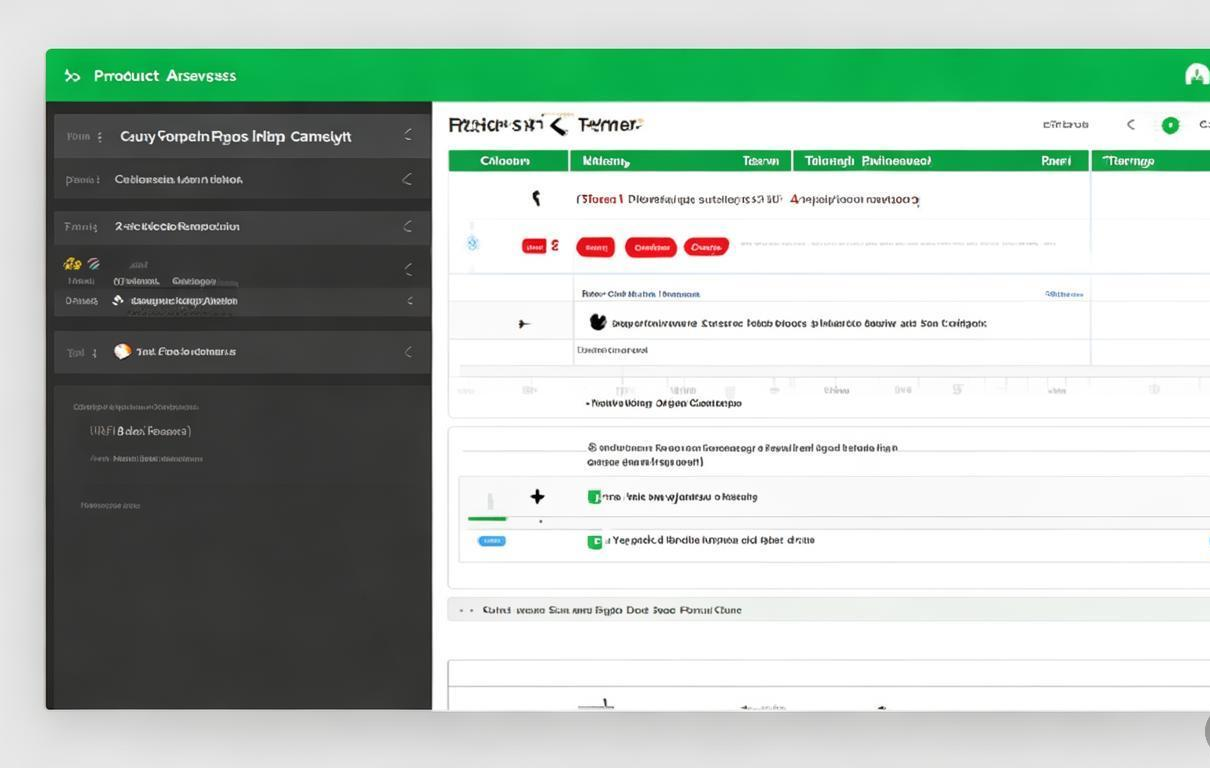1210x768 pixels.
Task: Toggle the lower green checkbox by the blue tag
Action: (594, 541)
